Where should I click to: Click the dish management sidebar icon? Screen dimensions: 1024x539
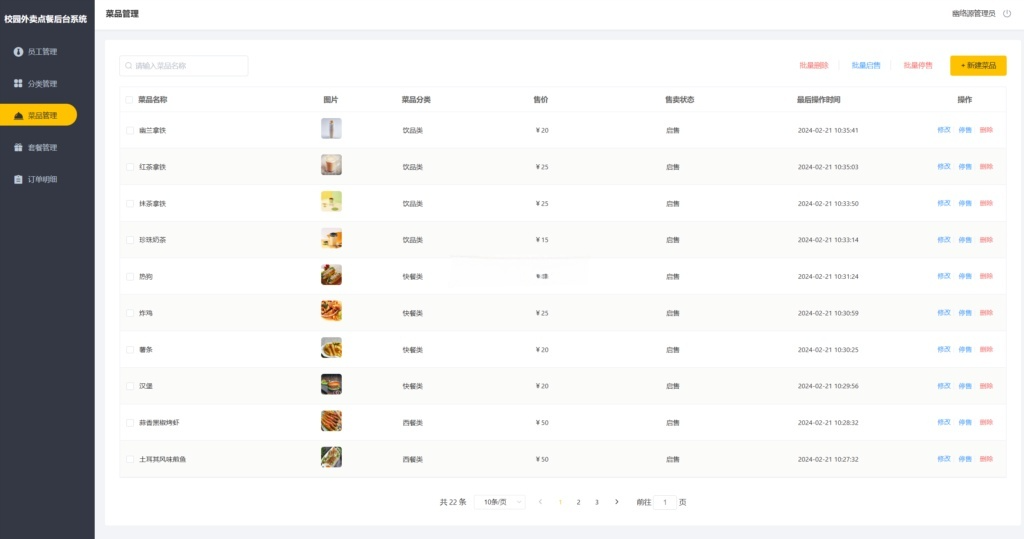coord(18,116)
